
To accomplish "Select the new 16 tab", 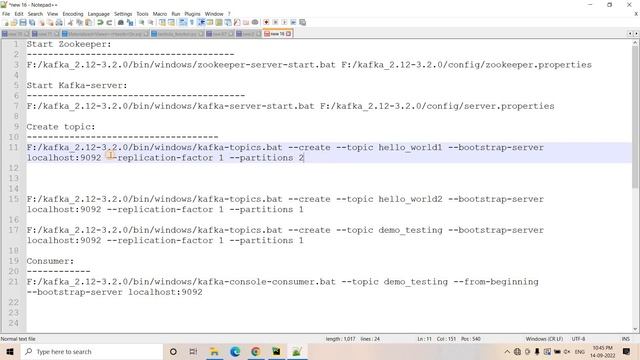I will pos(277,34).
